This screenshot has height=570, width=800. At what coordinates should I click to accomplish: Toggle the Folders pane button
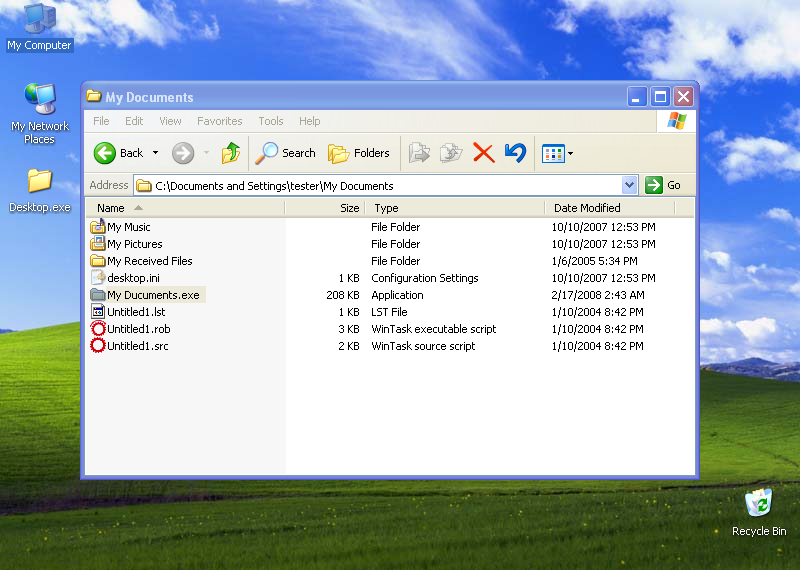[359, 153]
